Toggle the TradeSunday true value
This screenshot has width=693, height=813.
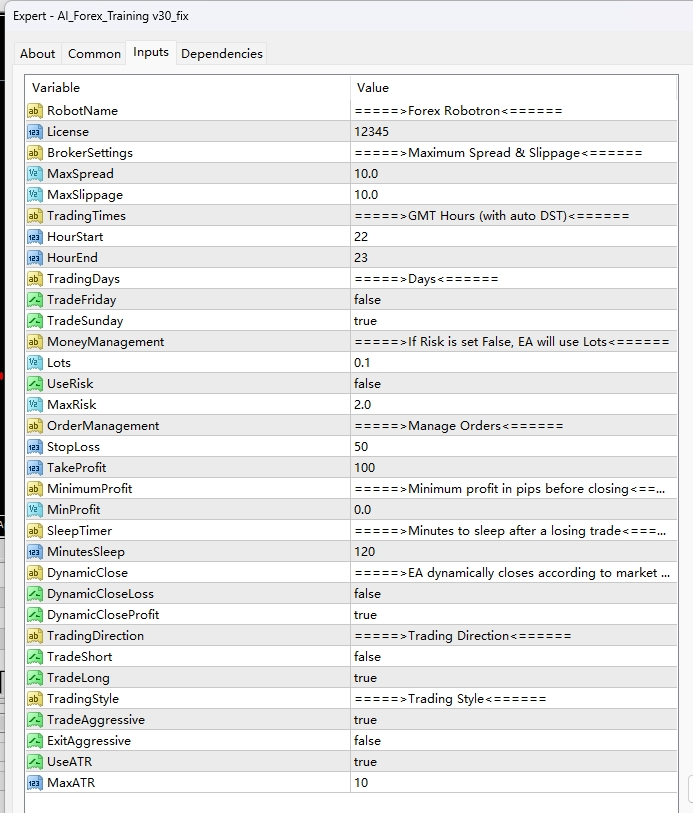pos(365,321)
